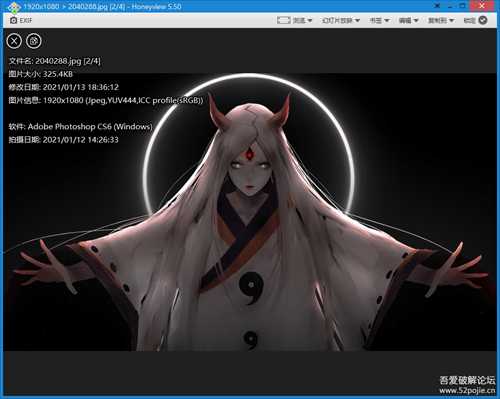Open the 编辑 edit menu
Image resolution: width=500 pixels, height=399 pixels.
[x=408, y=21]
